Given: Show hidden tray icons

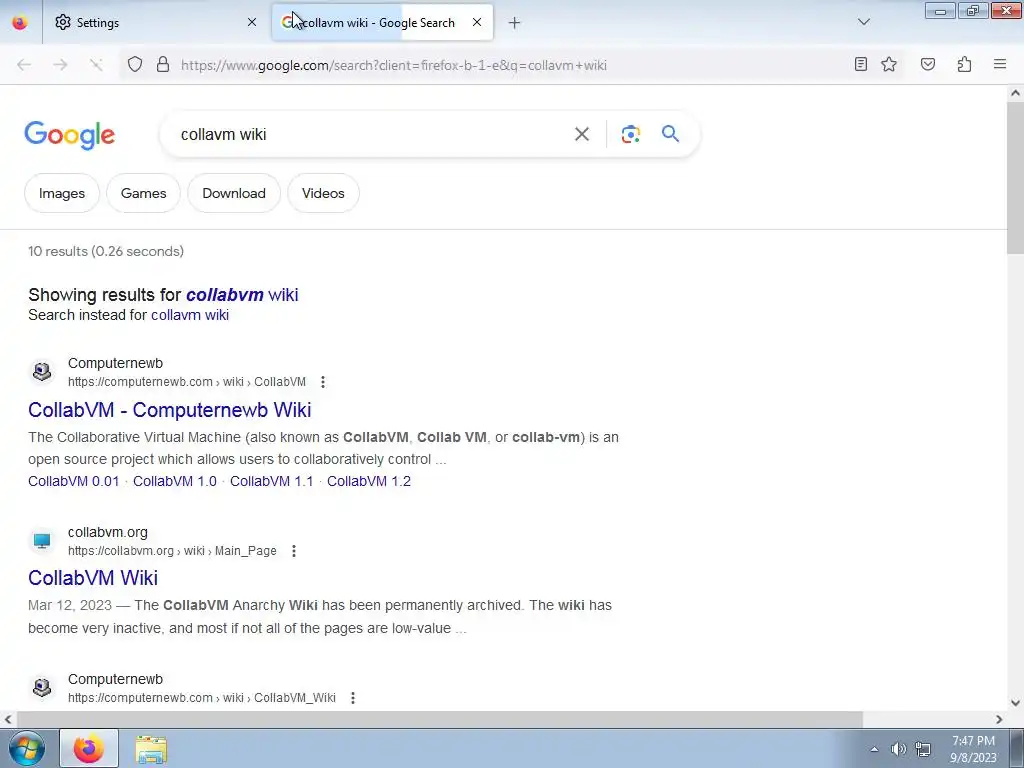Looking at the screenshot, I should pos(874,749).
